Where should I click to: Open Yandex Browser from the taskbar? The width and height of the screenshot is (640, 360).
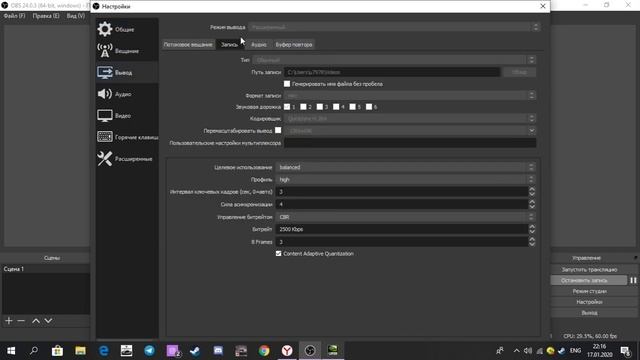[x=287, y=351]
